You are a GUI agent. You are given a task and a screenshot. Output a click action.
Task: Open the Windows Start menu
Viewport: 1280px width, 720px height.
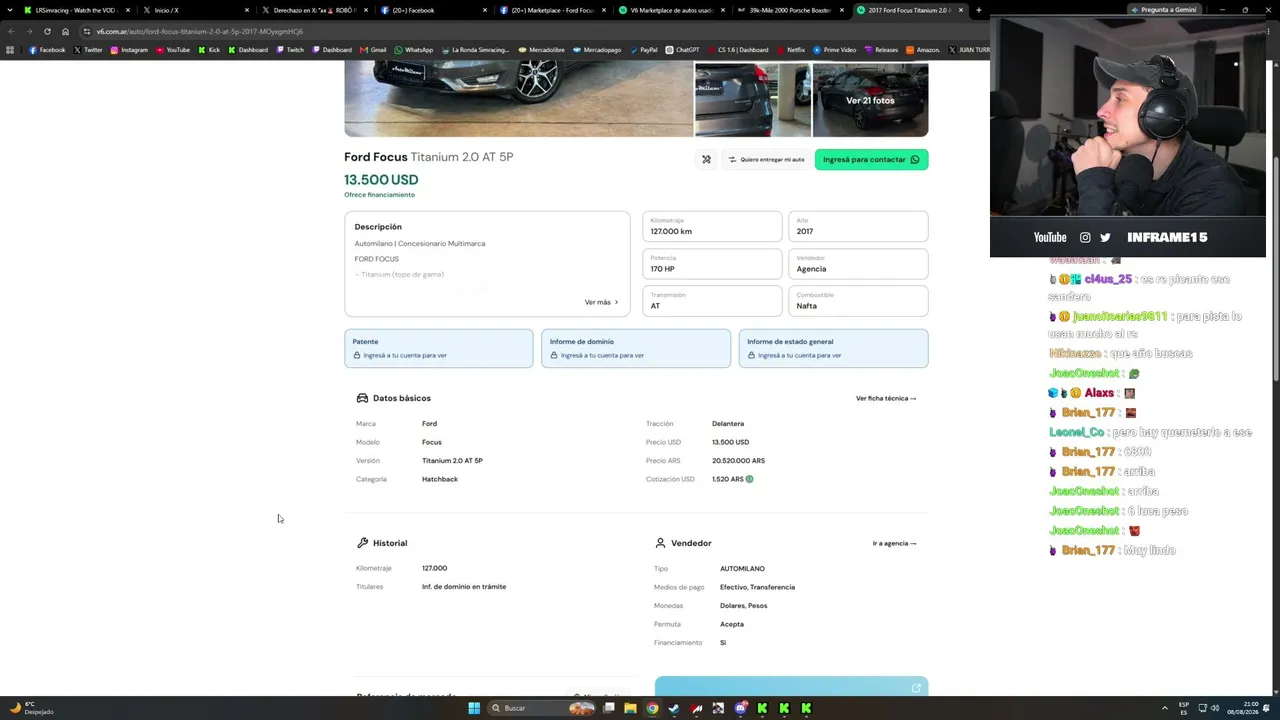pyautogui.click(x=474, y=708)
